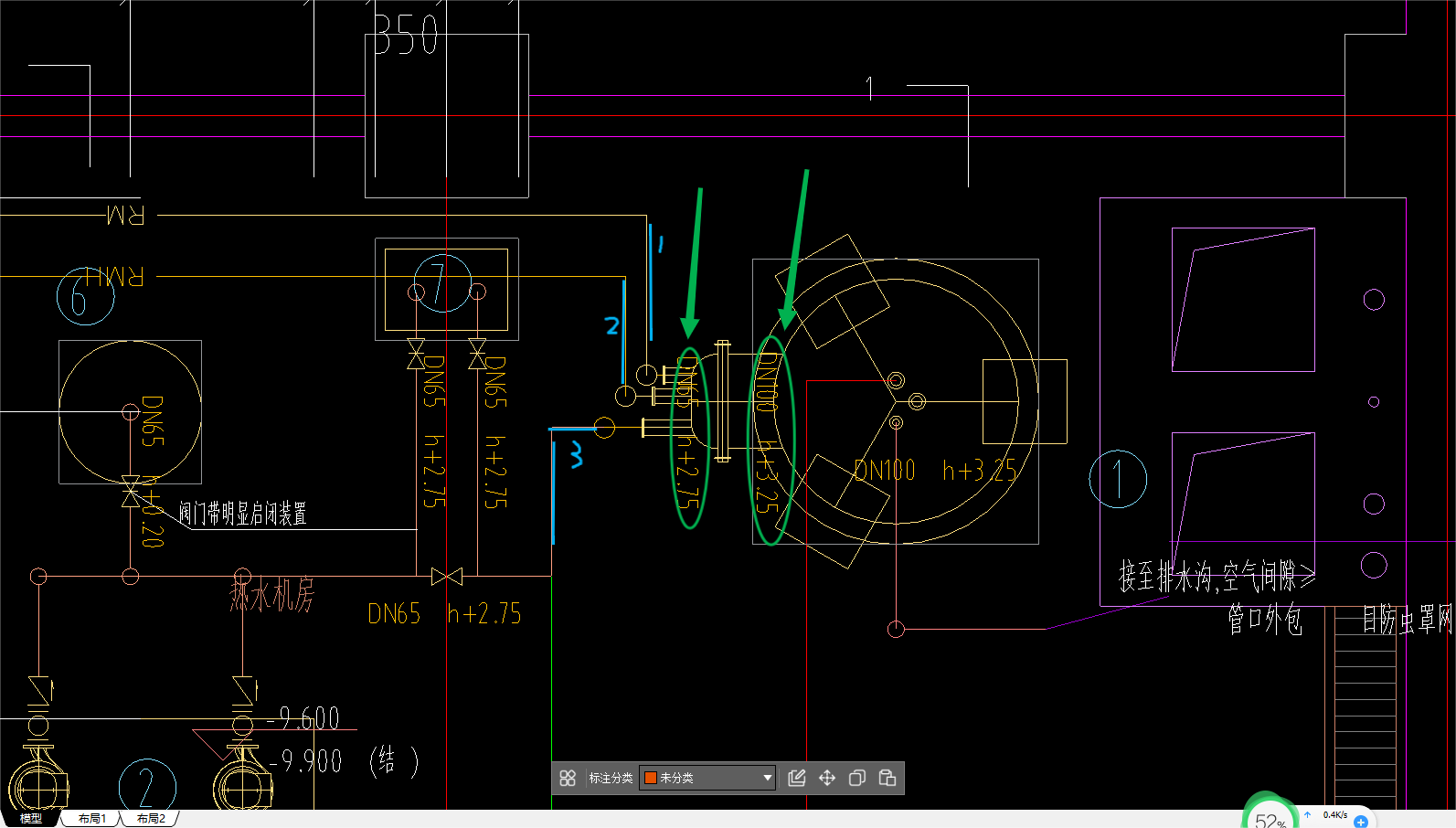
Task: Click the horizontal DN100 h+3.25 label in the tank
Action: pos(935,471)
